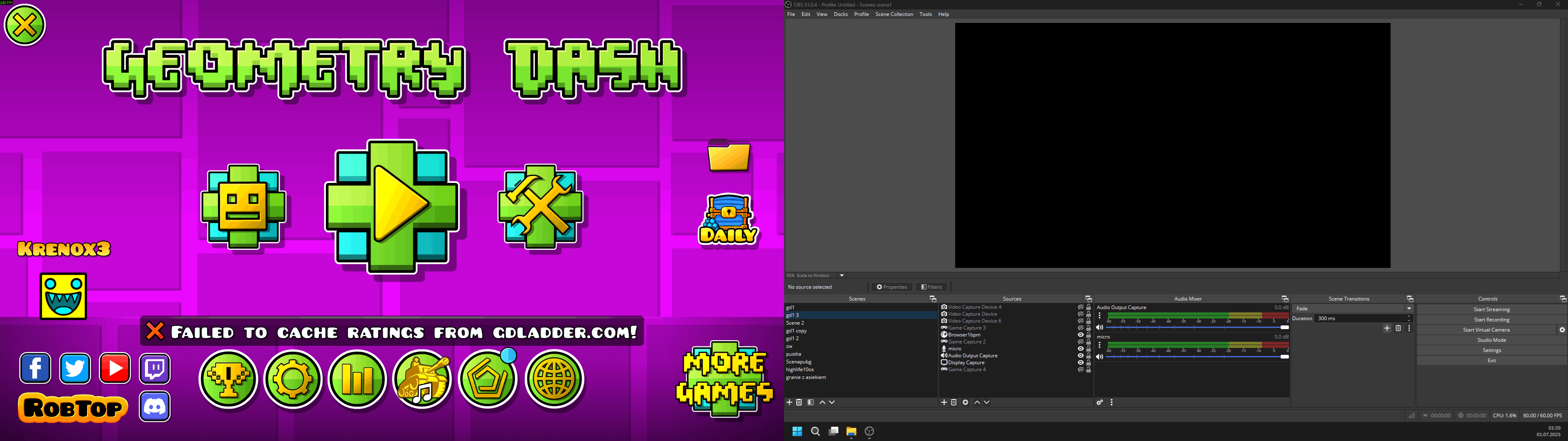
Task: Open Audio Output Capture mixer options menu
Action: click(1100, 316)
